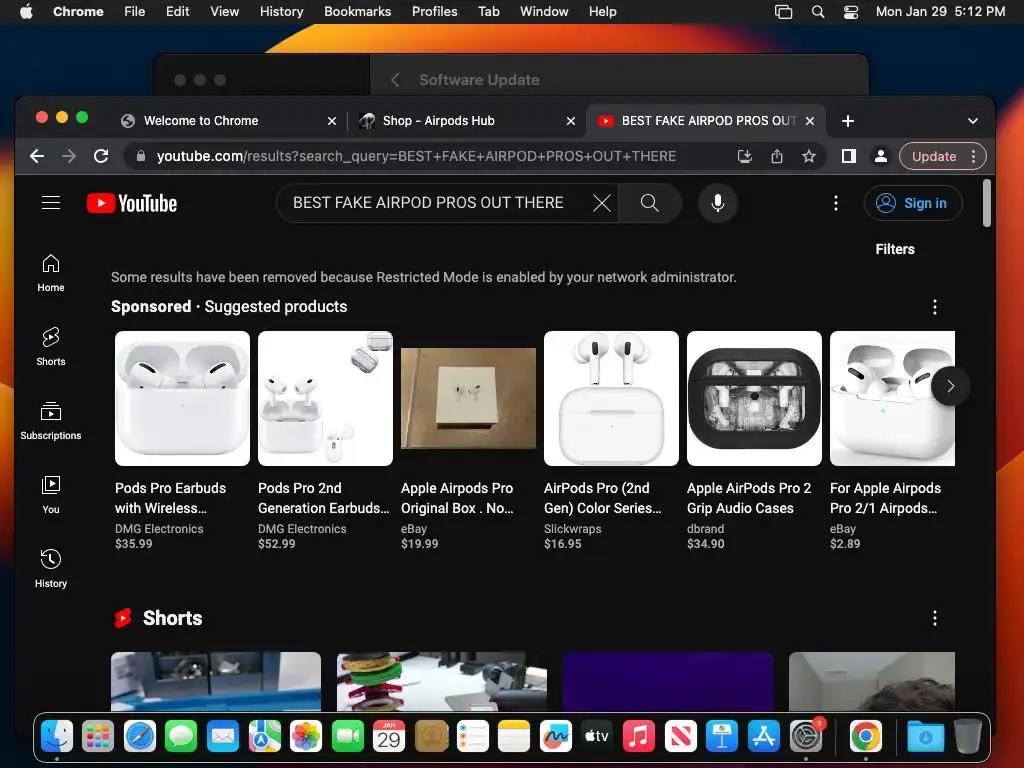Click the Chrome address bar URL
Viewport: 1024px width, 768px height.
coord(416,156)
